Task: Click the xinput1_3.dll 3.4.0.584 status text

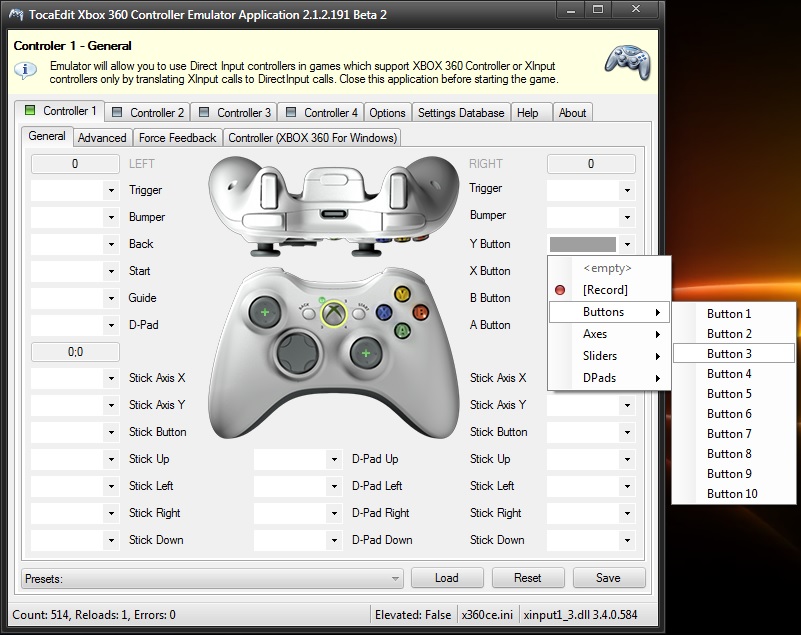Action: coord(580,615)
